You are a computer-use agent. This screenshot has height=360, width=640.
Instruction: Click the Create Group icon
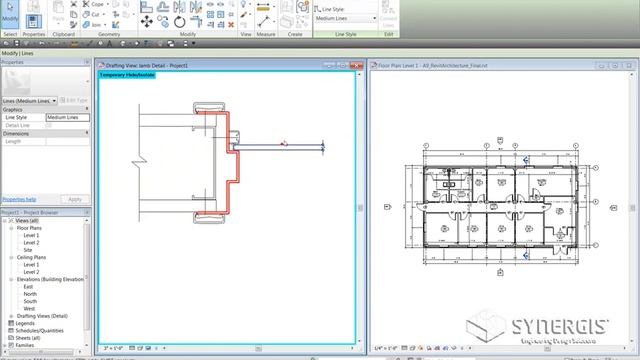[x=302, y=7]
